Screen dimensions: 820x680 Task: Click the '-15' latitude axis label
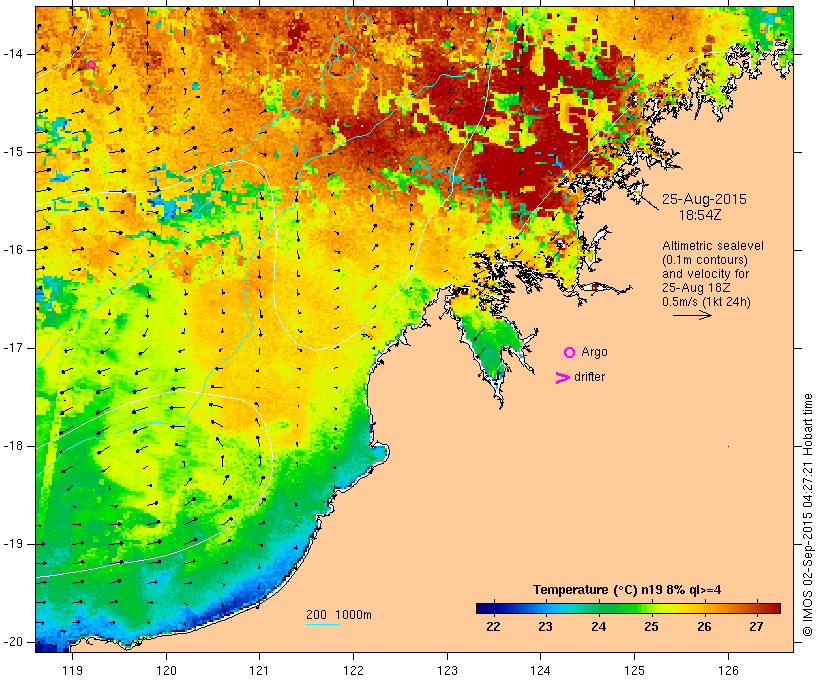coord(12,152)
